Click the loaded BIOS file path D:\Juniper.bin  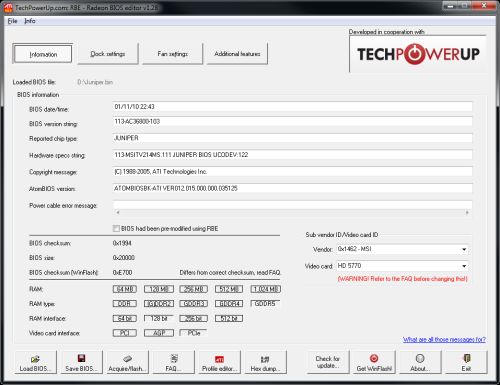pos(95,82)
